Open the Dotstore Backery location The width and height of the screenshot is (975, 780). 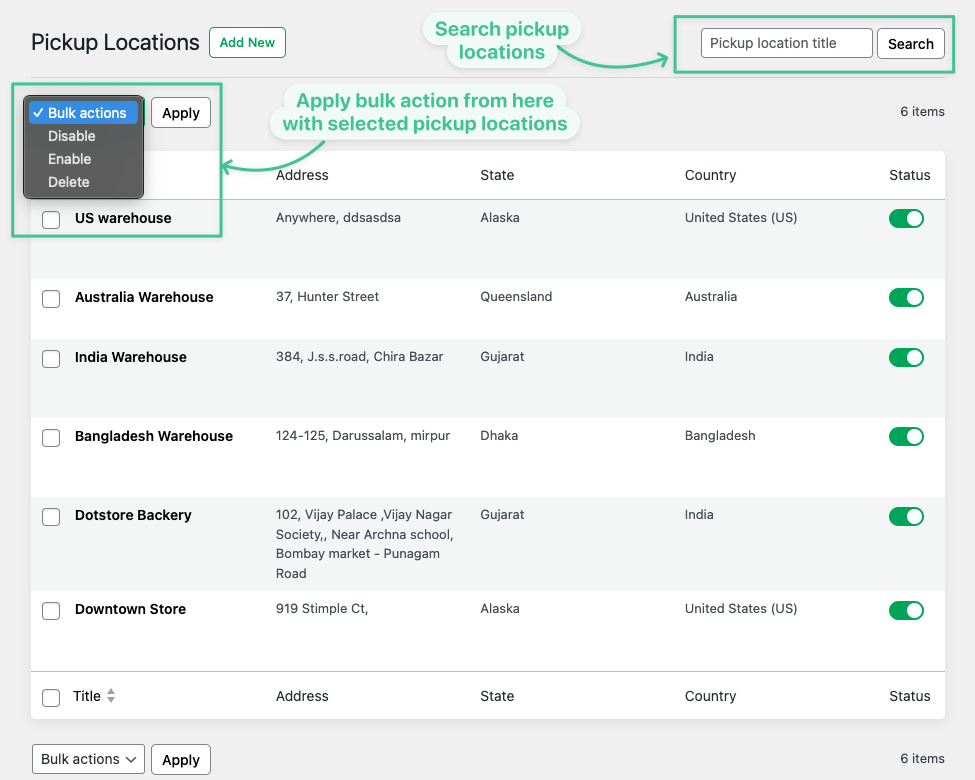click(133, 516)
